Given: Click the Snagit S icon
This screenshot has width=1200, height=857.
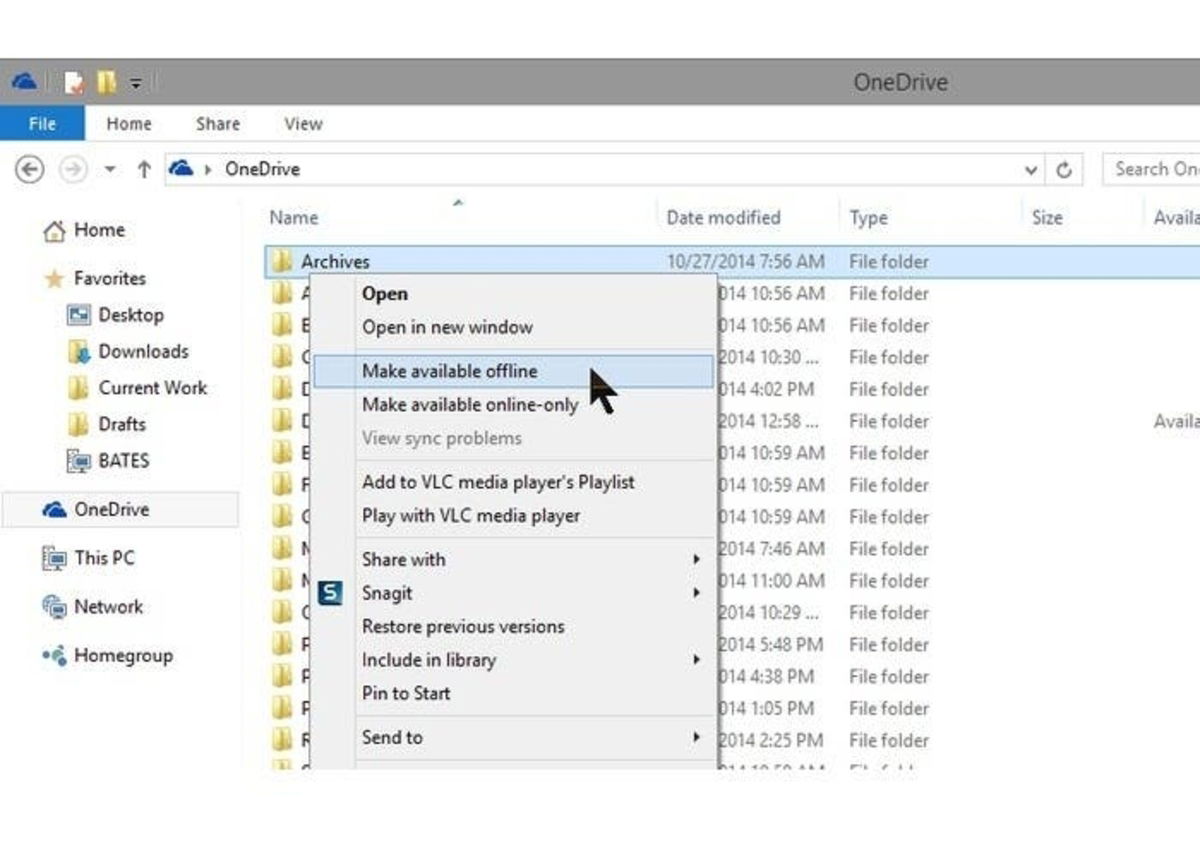Looking at the screenshot, I should tap(330, 594).
